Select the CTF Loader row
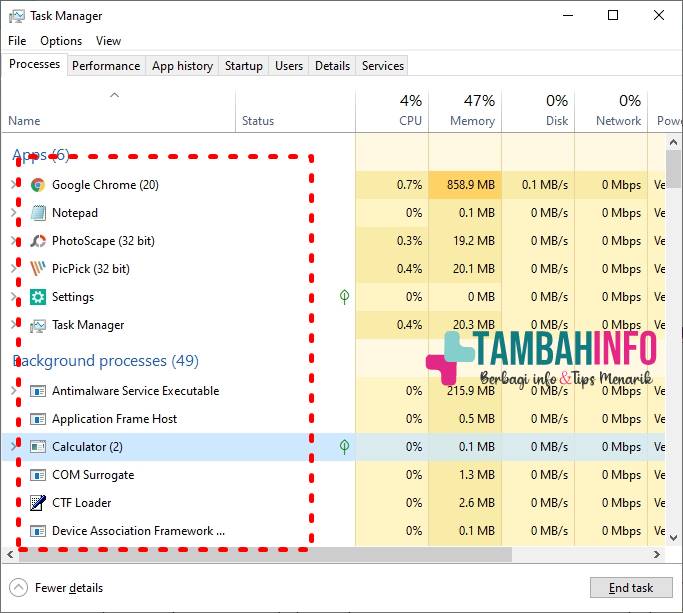Viewport: 683px width, 613px height. tap(333, 503)
